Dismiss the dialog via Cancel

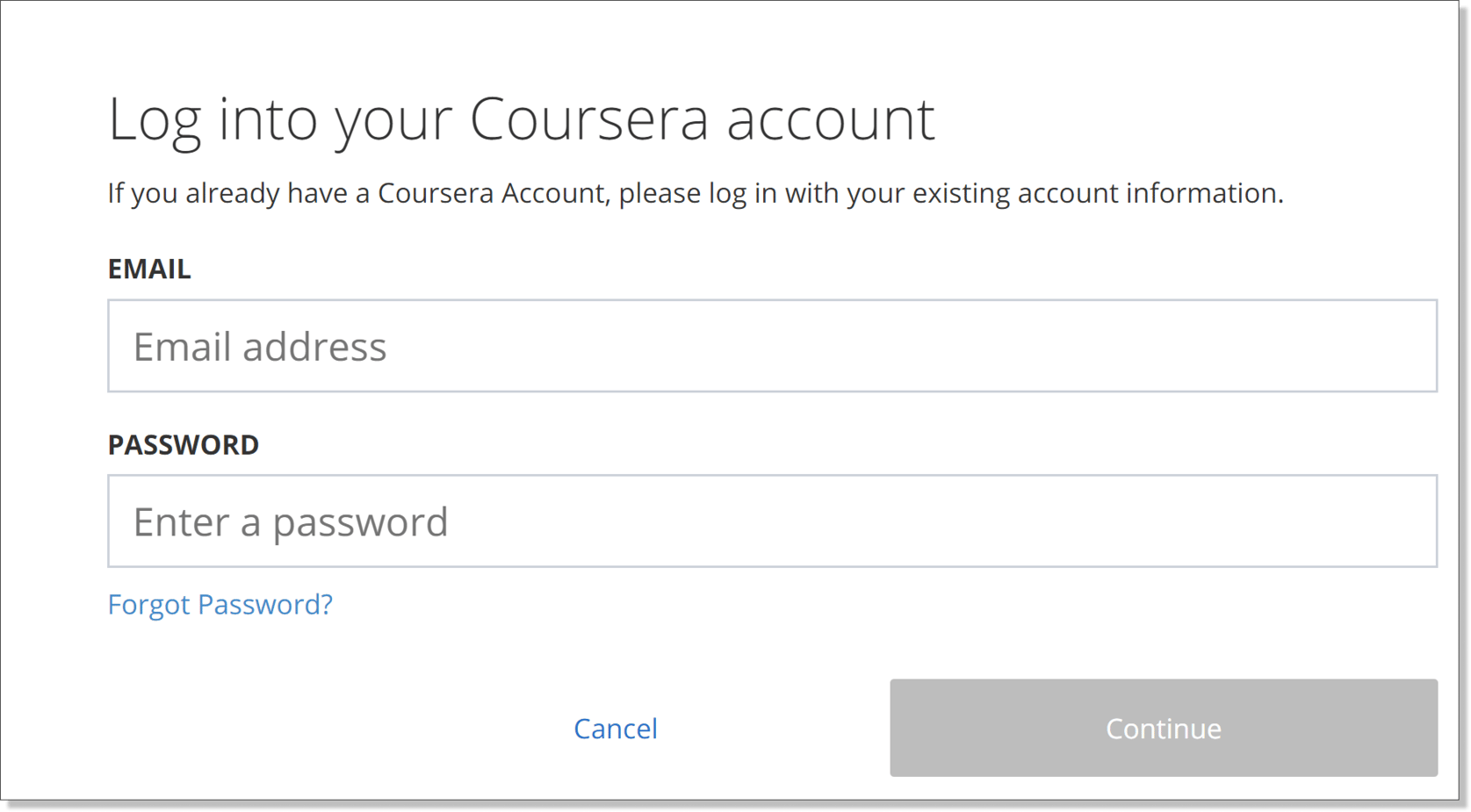point(615,728)
